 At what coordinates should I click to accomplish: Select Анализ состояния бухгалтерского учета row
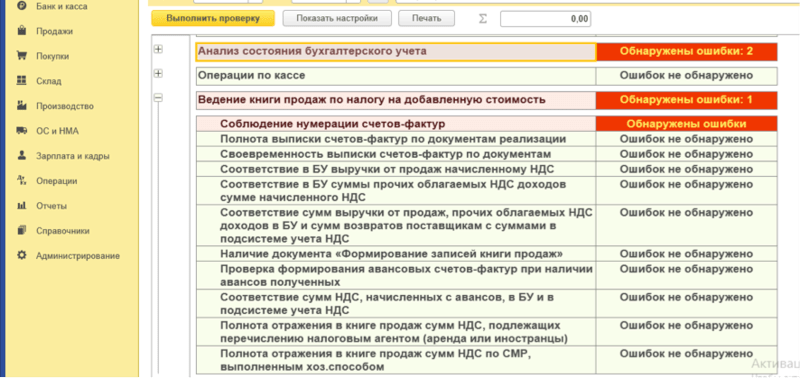tap(396, 52)
